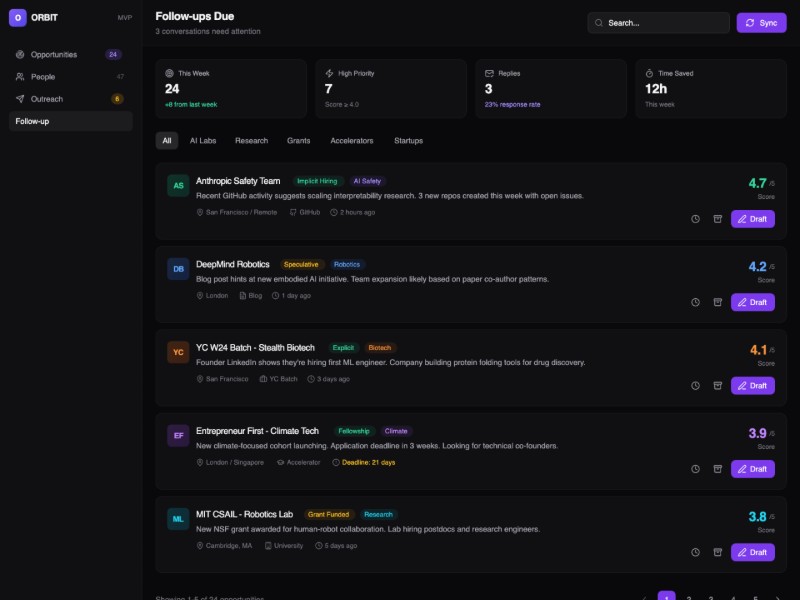Click the clock icon on DeepMind Robotics card
The image size is (800, 600).
point(696,302)
